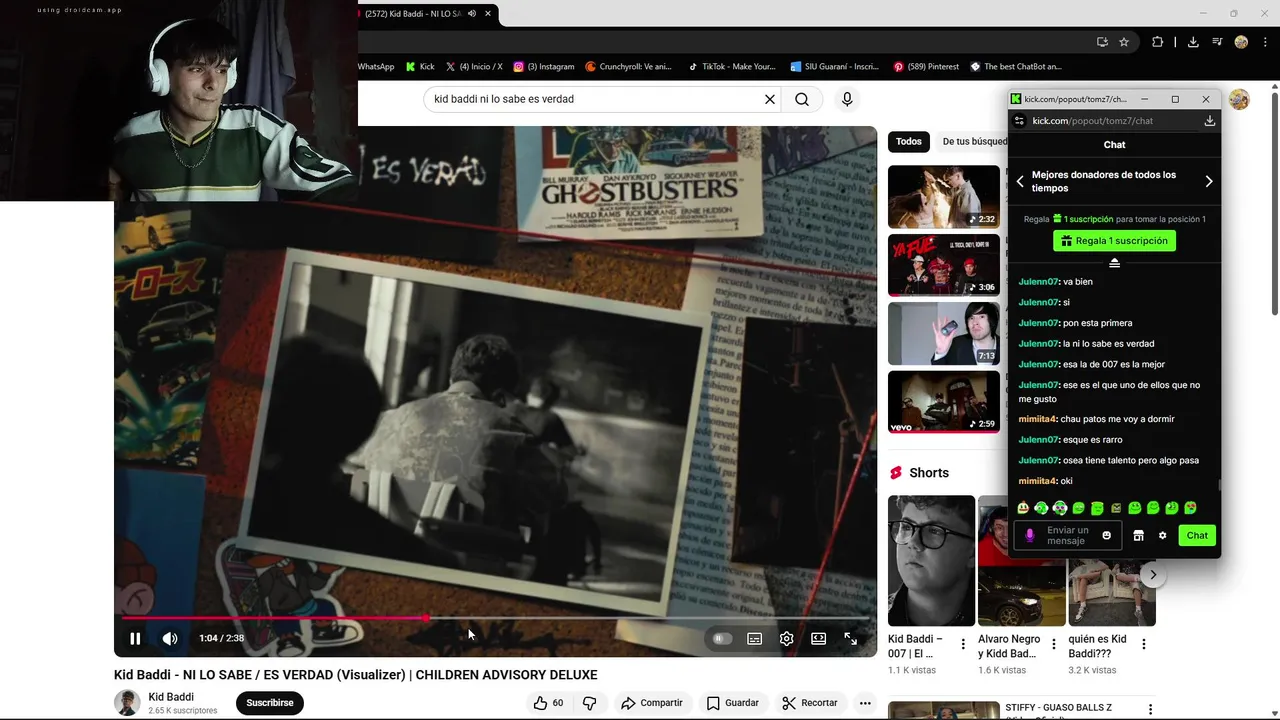The image size is (1280, 720).
Task: Click the Recortar clip button
Action: (x=809, y=703)
